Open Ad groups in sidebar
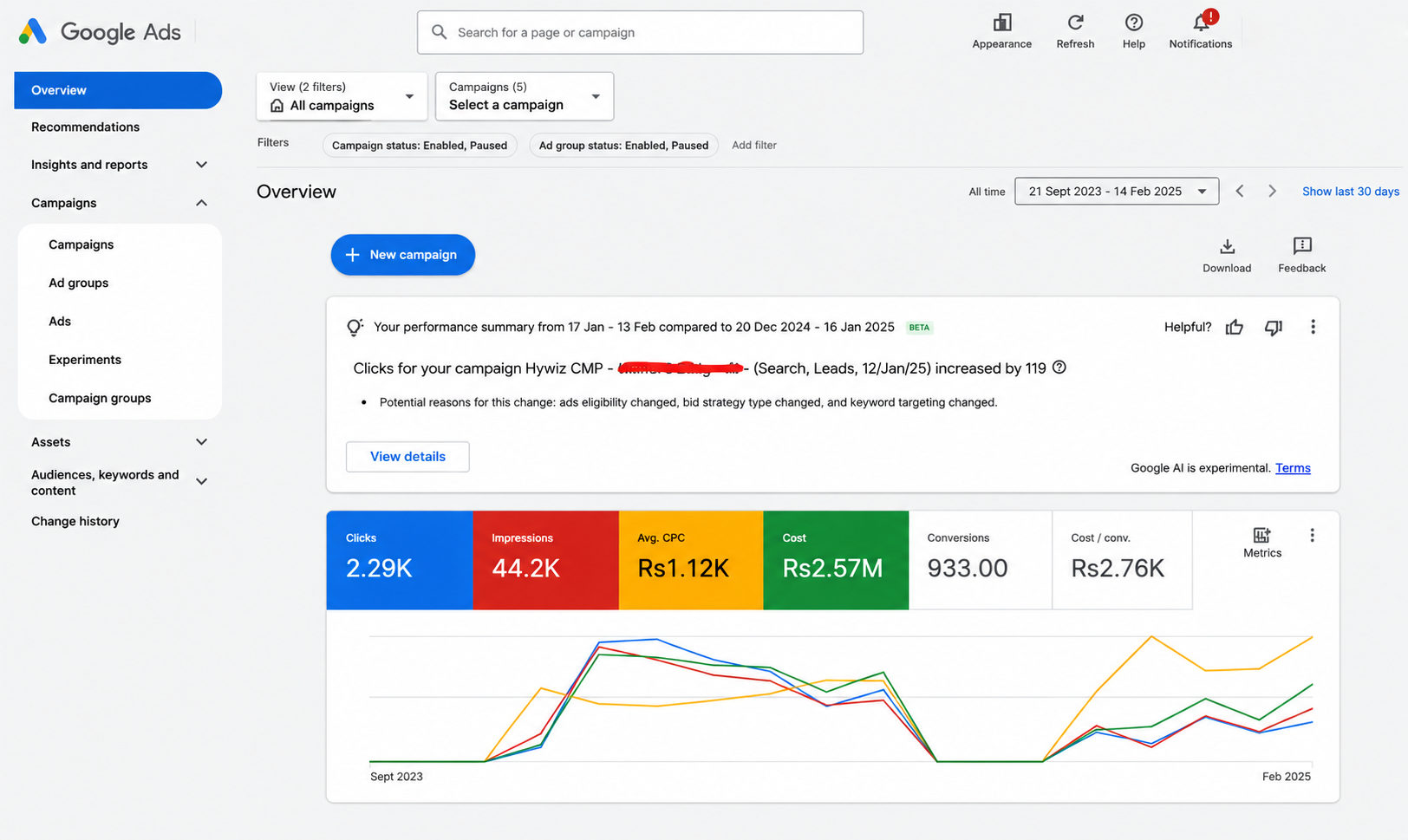1408x840 pixels. tap(79, 283)
